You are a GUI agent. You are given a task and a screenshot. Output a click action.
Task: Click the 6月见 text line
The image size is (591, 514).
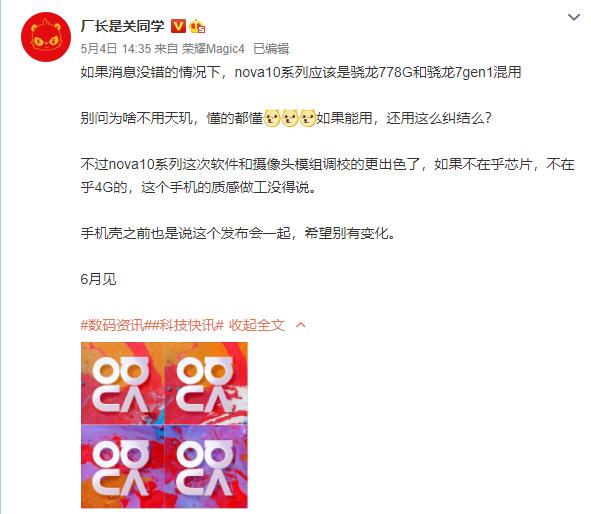[98, 279]
